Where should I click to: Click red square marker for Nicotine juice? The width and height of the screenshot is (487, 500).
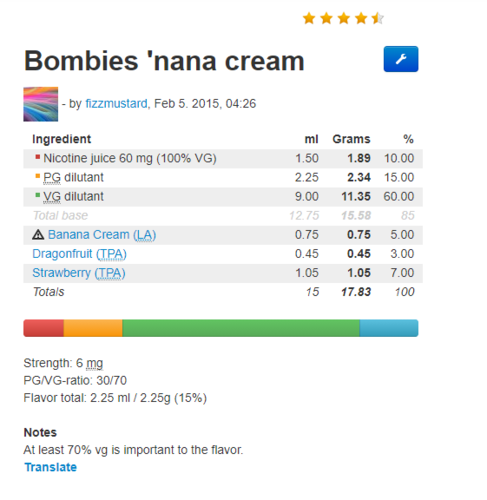click(38, 156)
